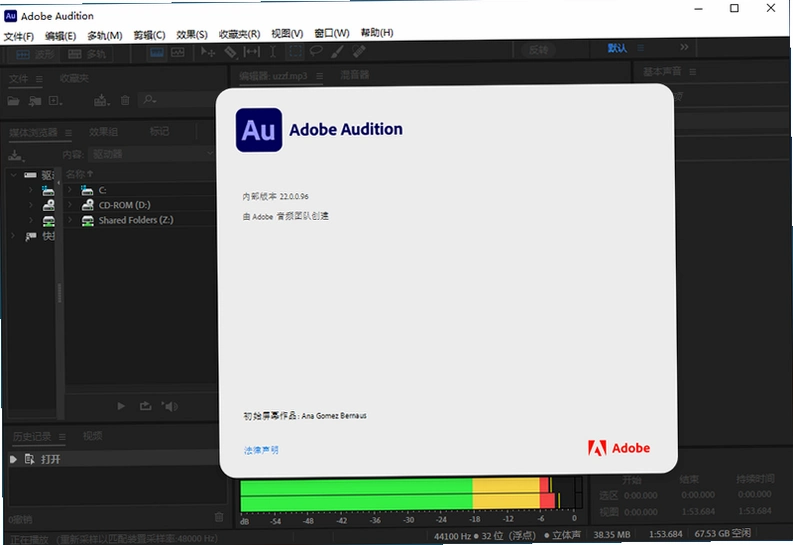793x545 pixels.
Task: Open Essential Sound panel menu icon
Action: click(693, 72)
